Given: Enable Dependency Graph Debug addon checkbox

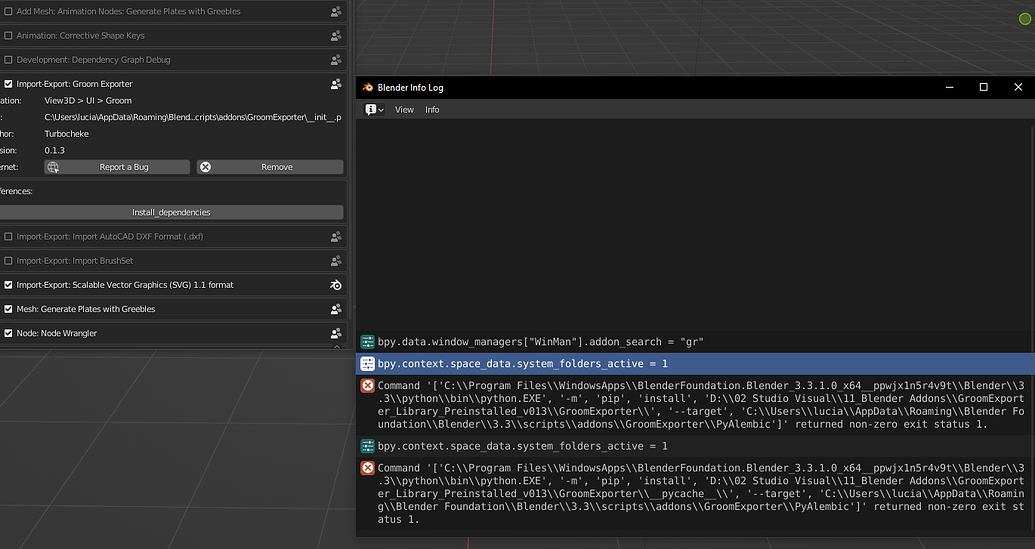Looking at the screenshot, I should (x=8, y=60).
